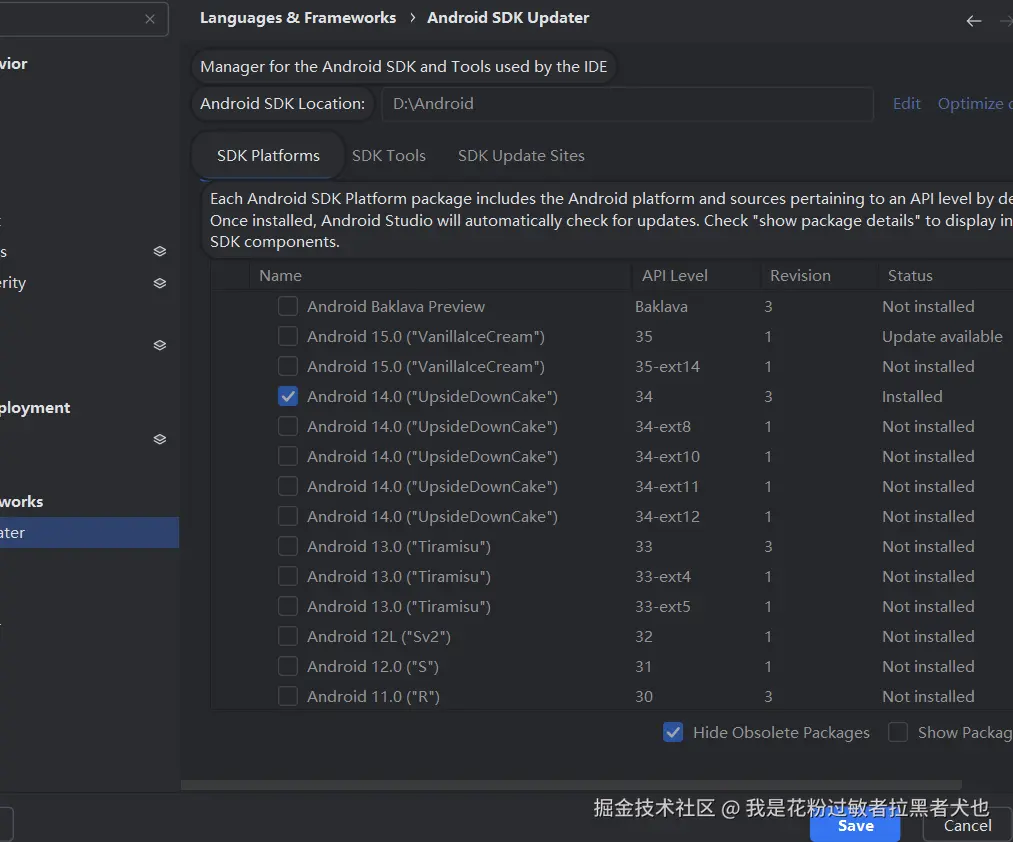1013x842 pixels.
Task: Sort by Name column header
Action: click(x=439, y=276)
